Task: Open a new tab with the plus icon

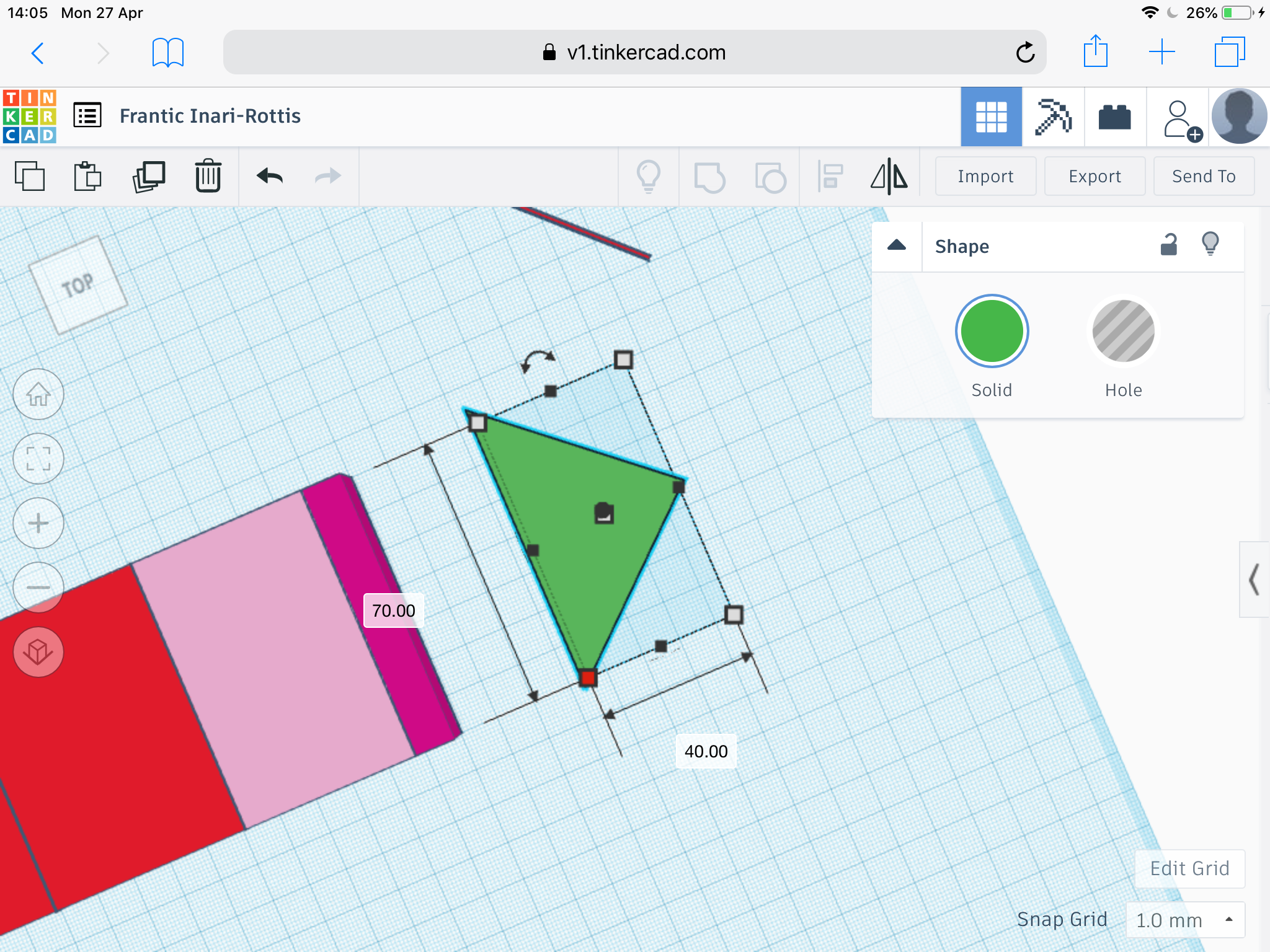Action: [1162, 52]
